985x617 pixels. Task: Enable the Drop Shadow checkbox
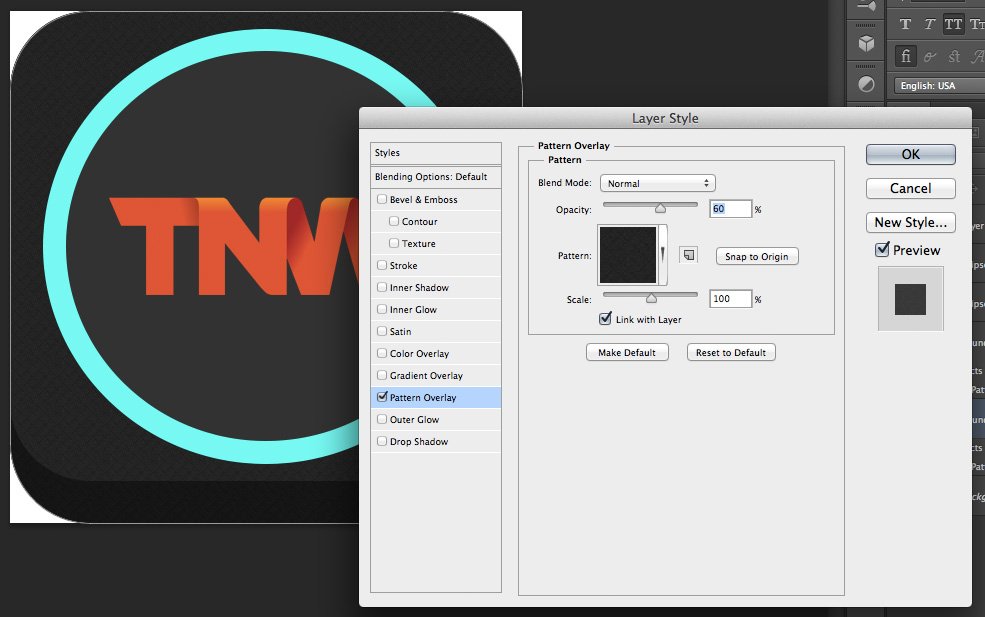click(382, 441)
